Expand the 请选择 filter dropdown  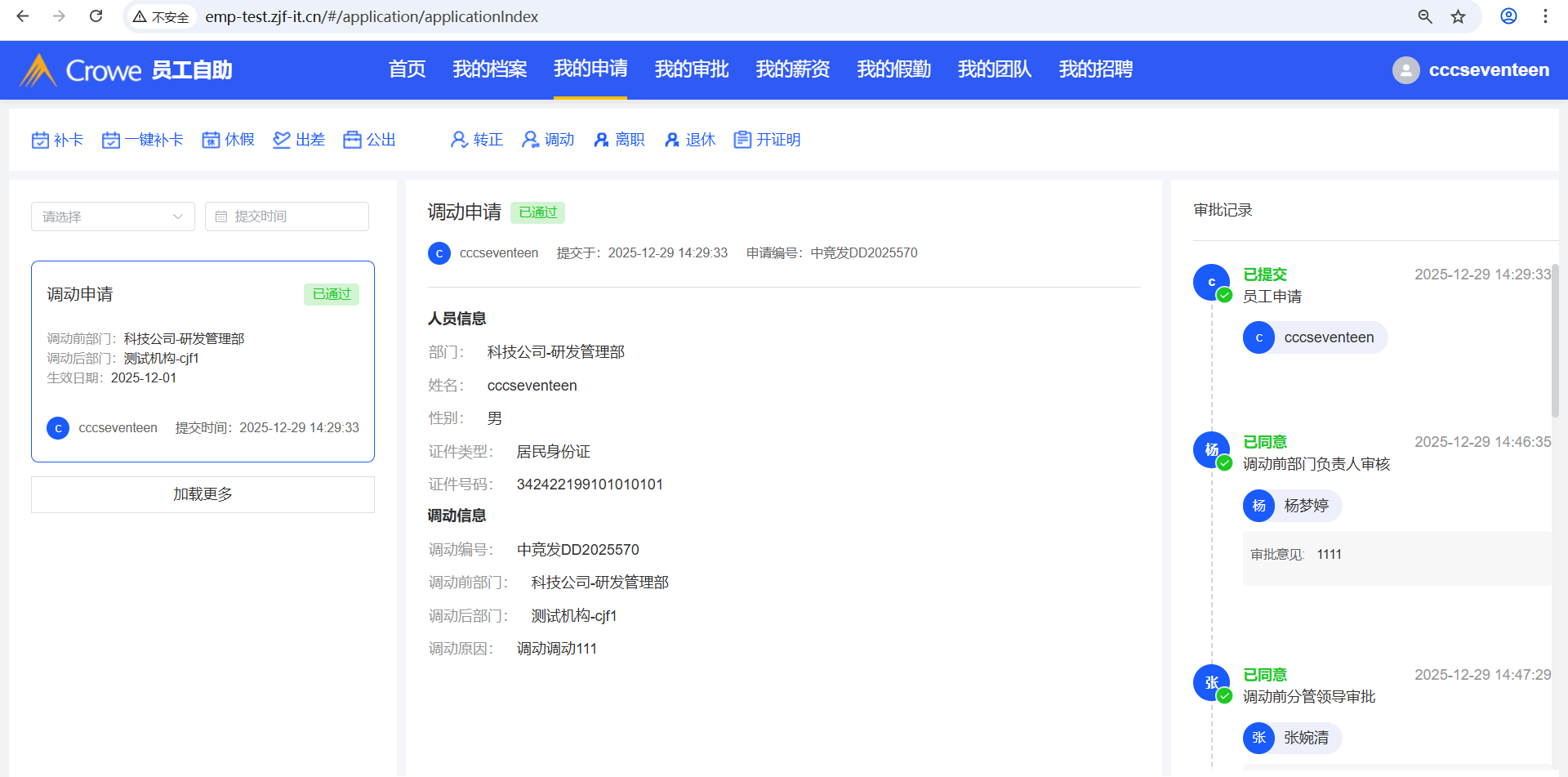113,217
